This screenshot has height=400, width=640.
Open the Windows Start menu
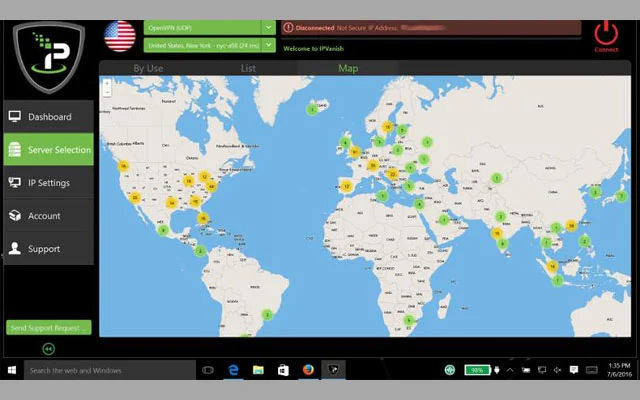12,370
